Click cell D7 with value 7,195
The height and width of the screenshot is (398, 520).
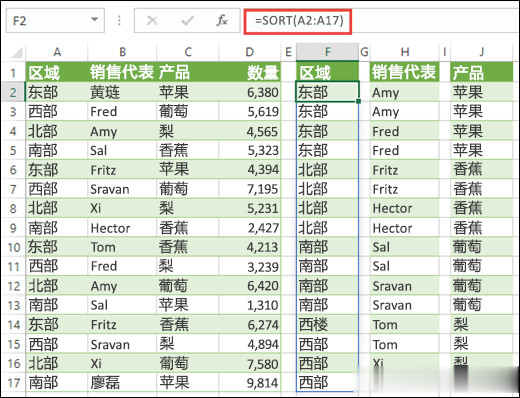[250, 189]
